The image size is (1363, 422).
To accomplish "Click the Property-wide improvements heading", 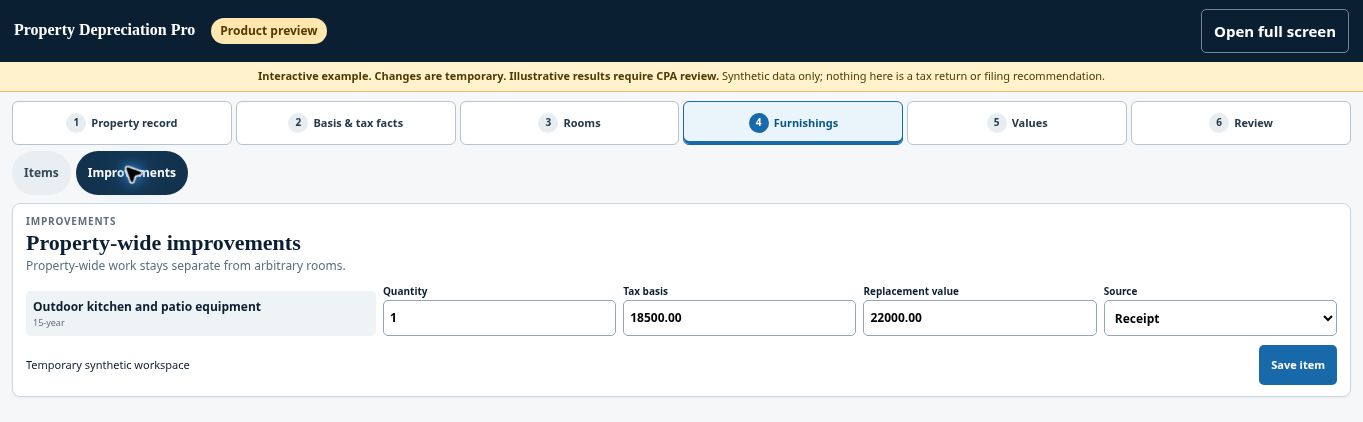I will [163, 243].
